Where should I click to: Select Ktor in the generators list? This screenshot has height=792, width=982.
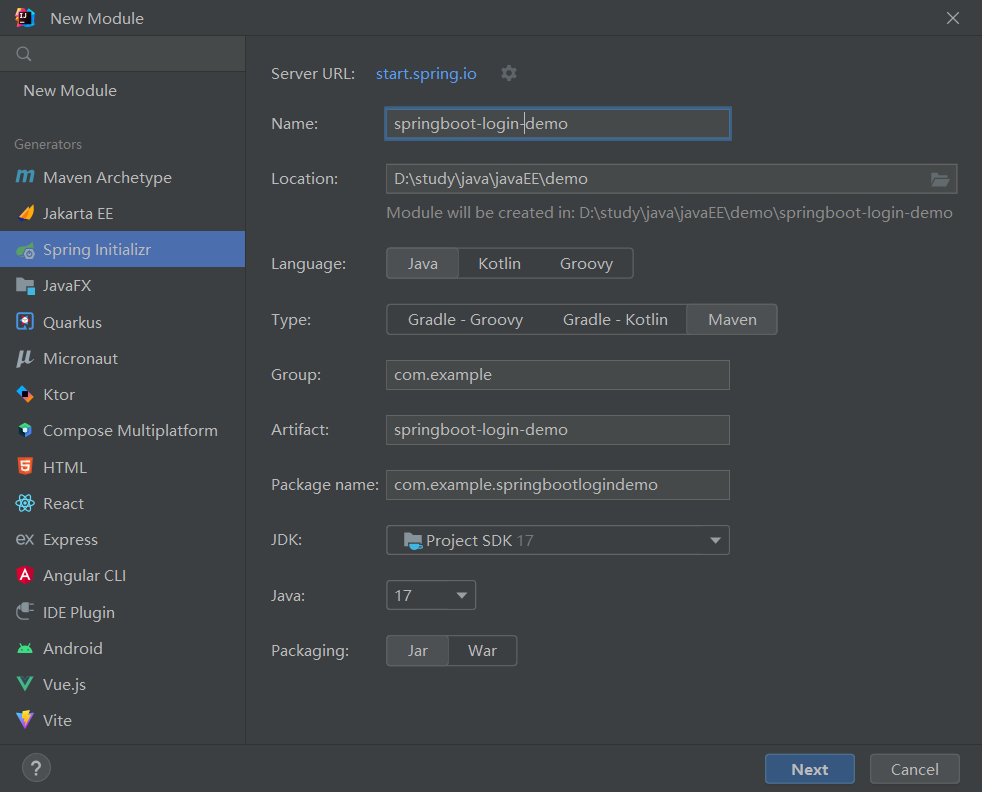[122, 394]
